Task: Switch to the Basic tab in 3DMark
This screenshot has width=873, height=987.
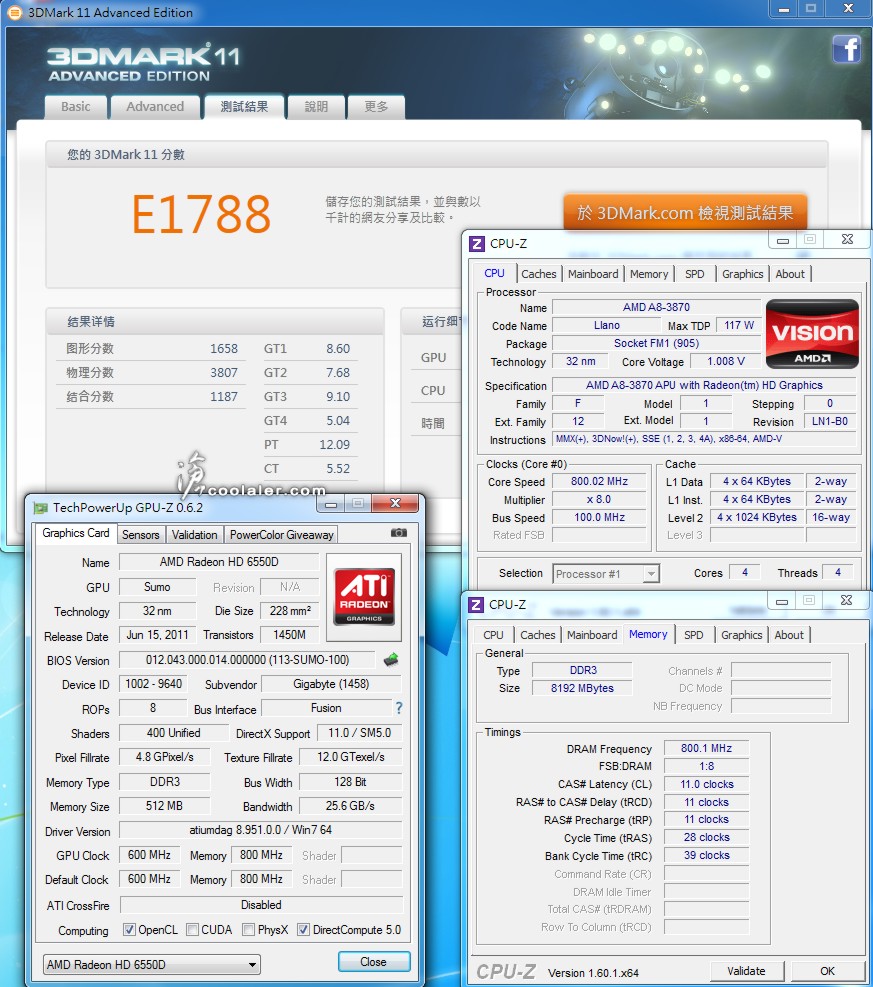Action: [x=76, y=107]
